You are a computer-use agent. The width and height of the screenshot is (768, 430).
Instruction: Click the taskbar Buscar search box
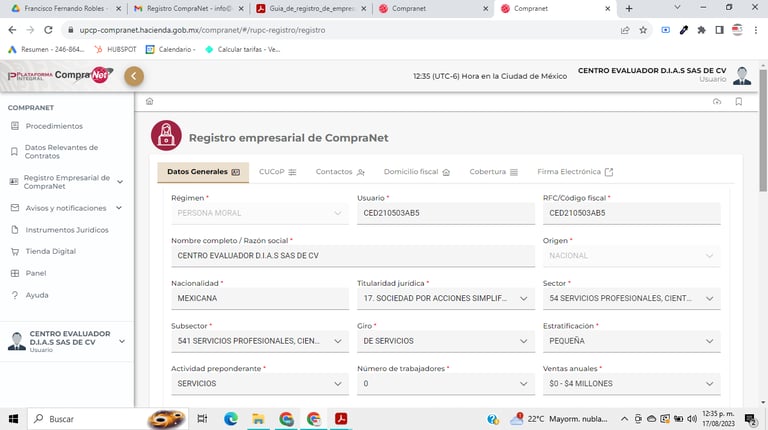pyautogui.click(x=108, y=419)
